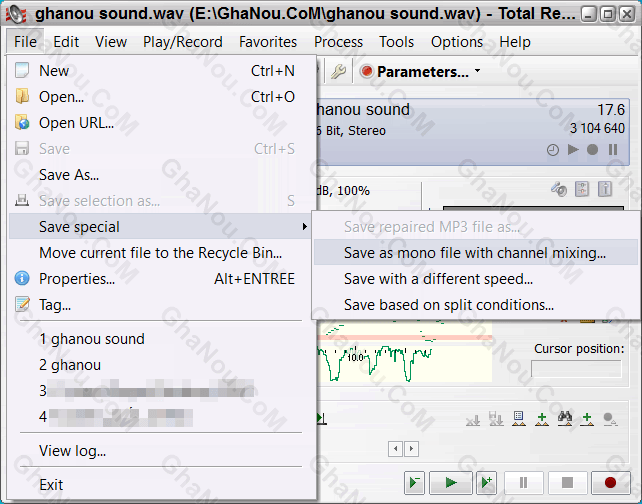Viewport: 642px width, 504px height.
Task: Choose Save As... menu entry
Action: click(x=160, y=175)
